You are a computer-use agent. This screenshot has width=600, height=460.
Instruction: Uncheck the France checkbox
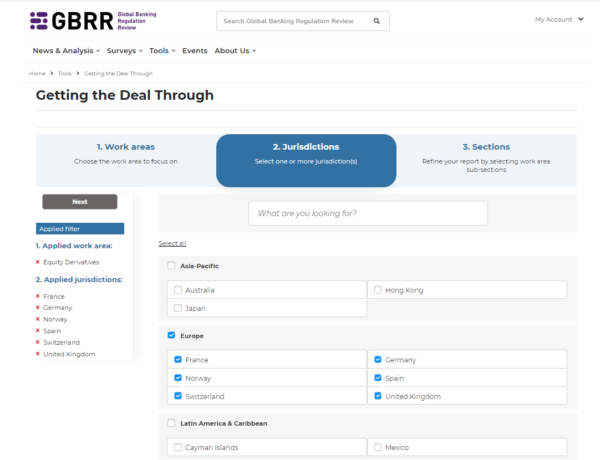(x=178, y=359)
